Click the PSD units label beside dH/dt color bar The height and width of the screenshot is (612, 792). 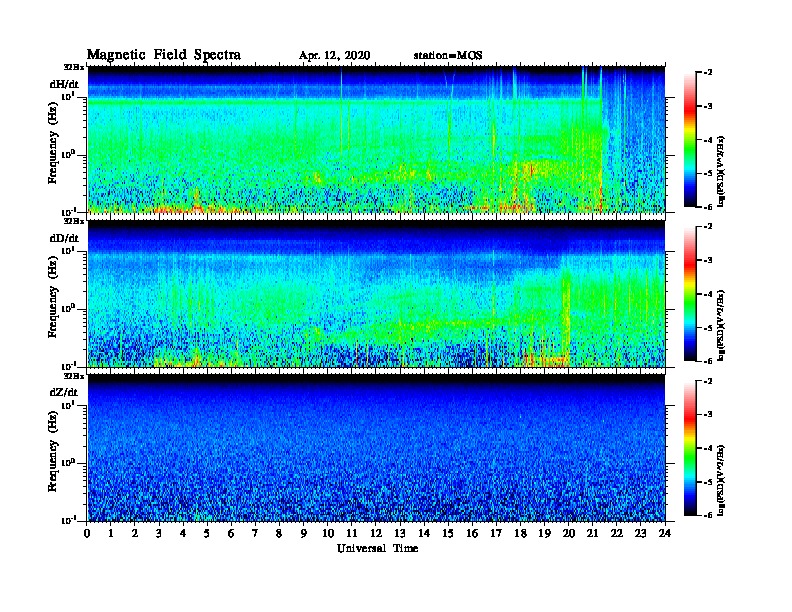[x=721, y=171]
